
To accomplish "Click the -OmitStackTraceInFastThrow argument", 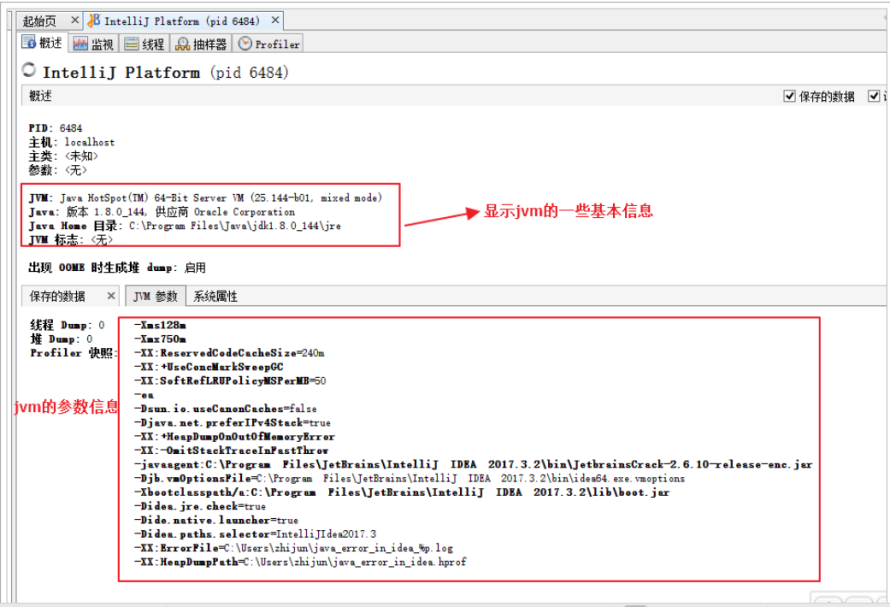I will pos(231,450).
